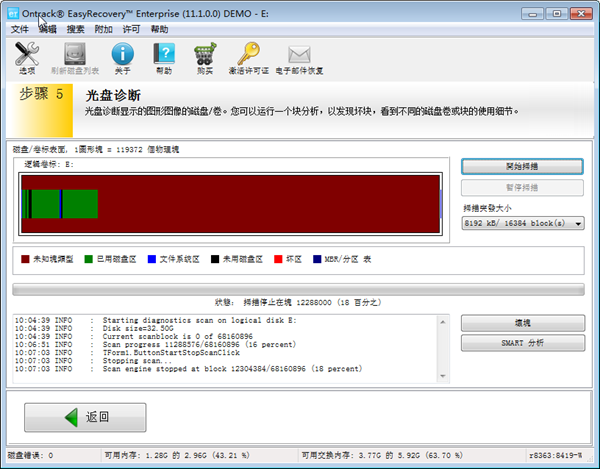Image resolution: width=600 pixels, height=469 pixels.
Task: Click the 暂停扫描 pause scan button
Action: click(522, 187)
